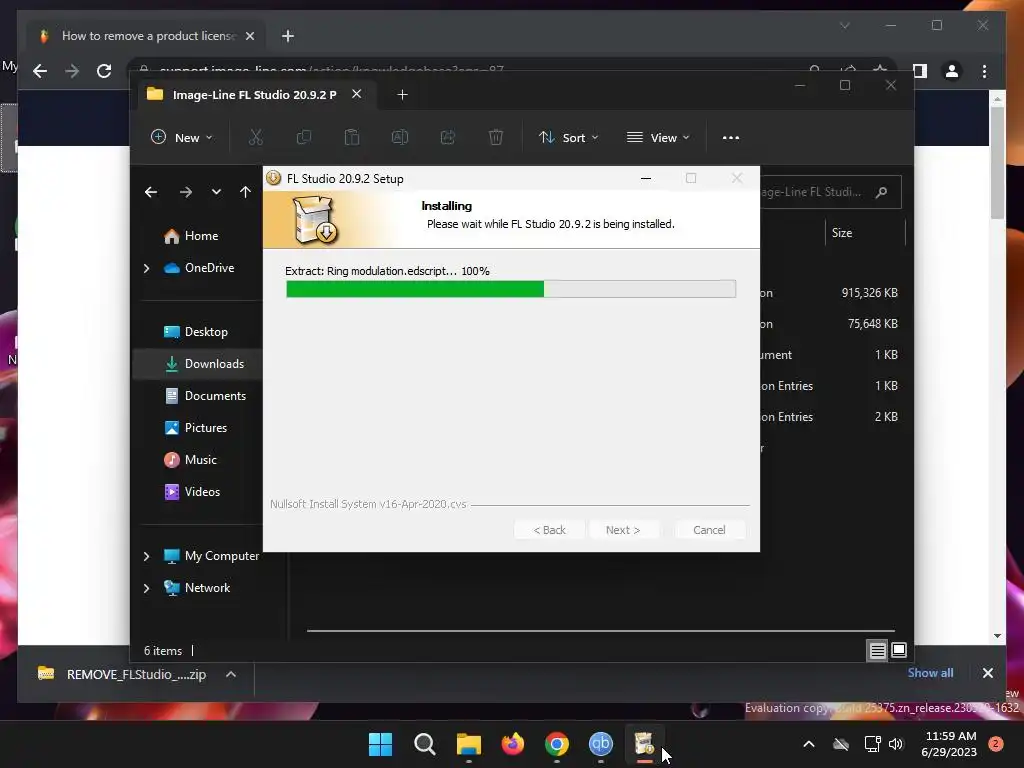Open Chrome from the taskbar
The height and width of the screenshot is (768, 1024).
[x=556, y=744]
